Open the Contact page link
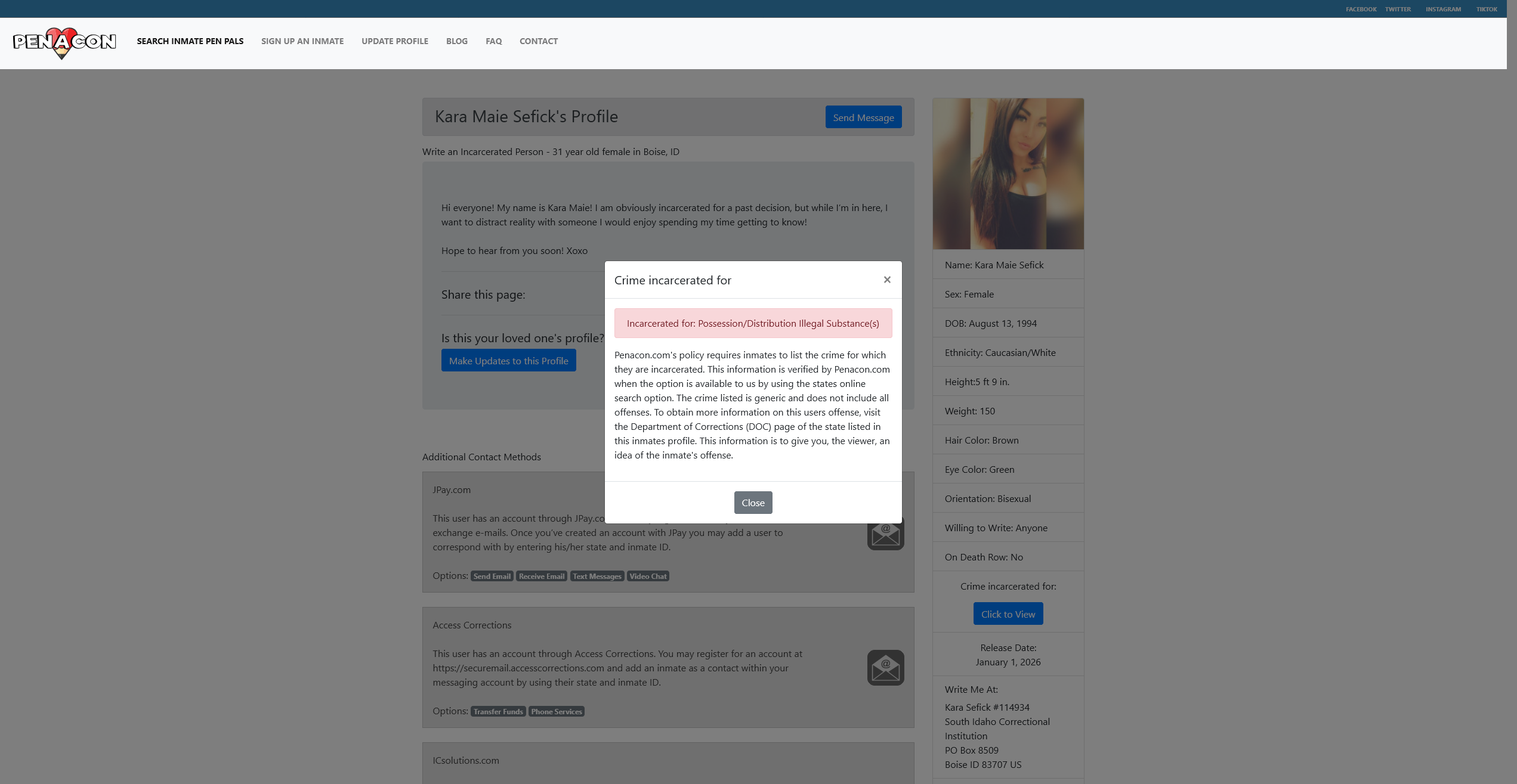Image resolution: width=1517 pixels, height=784 pixels. click(538, 41)
